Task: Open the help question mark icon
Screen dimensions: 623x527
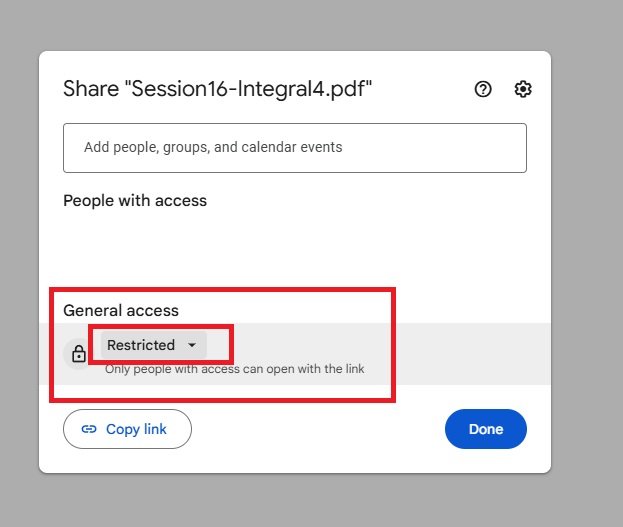Action: click(x=483, y=89)
